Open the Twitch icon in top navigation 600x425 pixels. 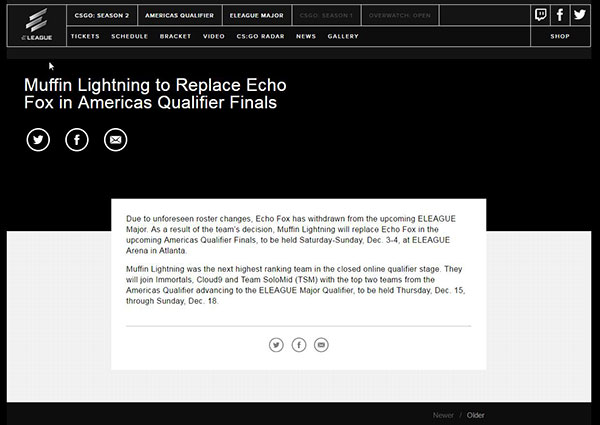point(541,15)
